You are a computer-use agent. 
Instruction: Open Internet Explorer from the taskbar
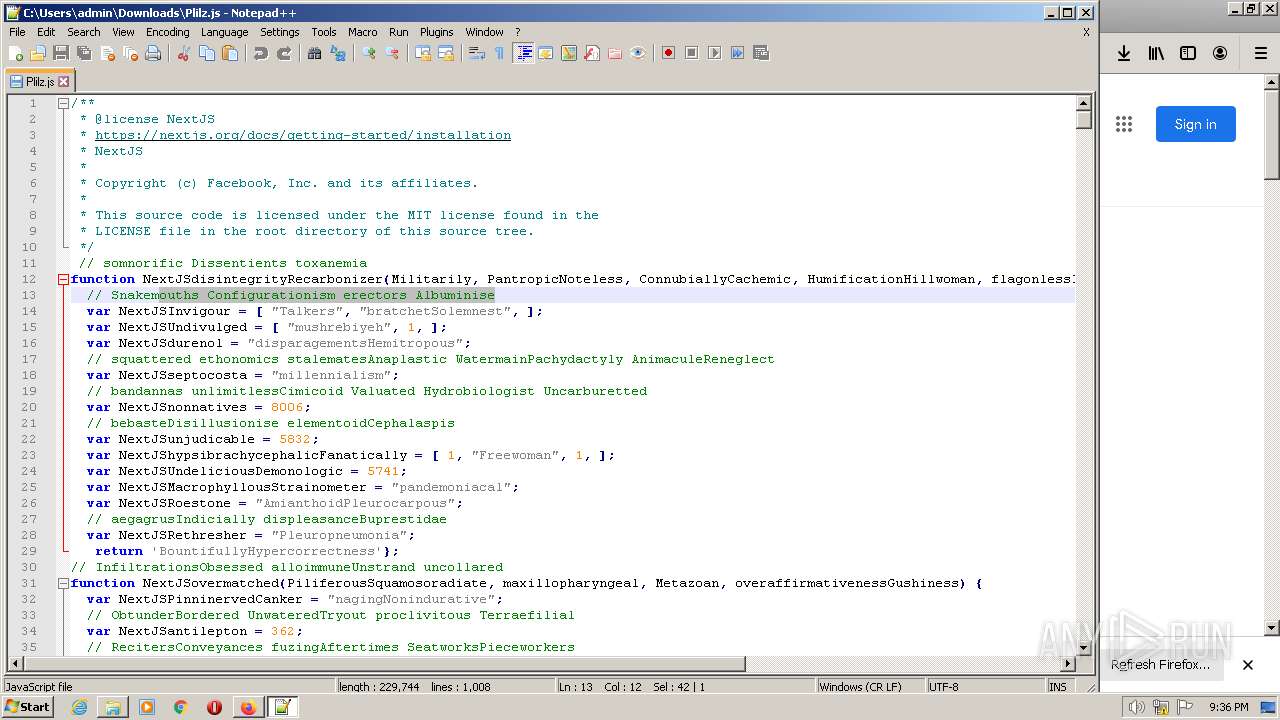click(79, 707)
